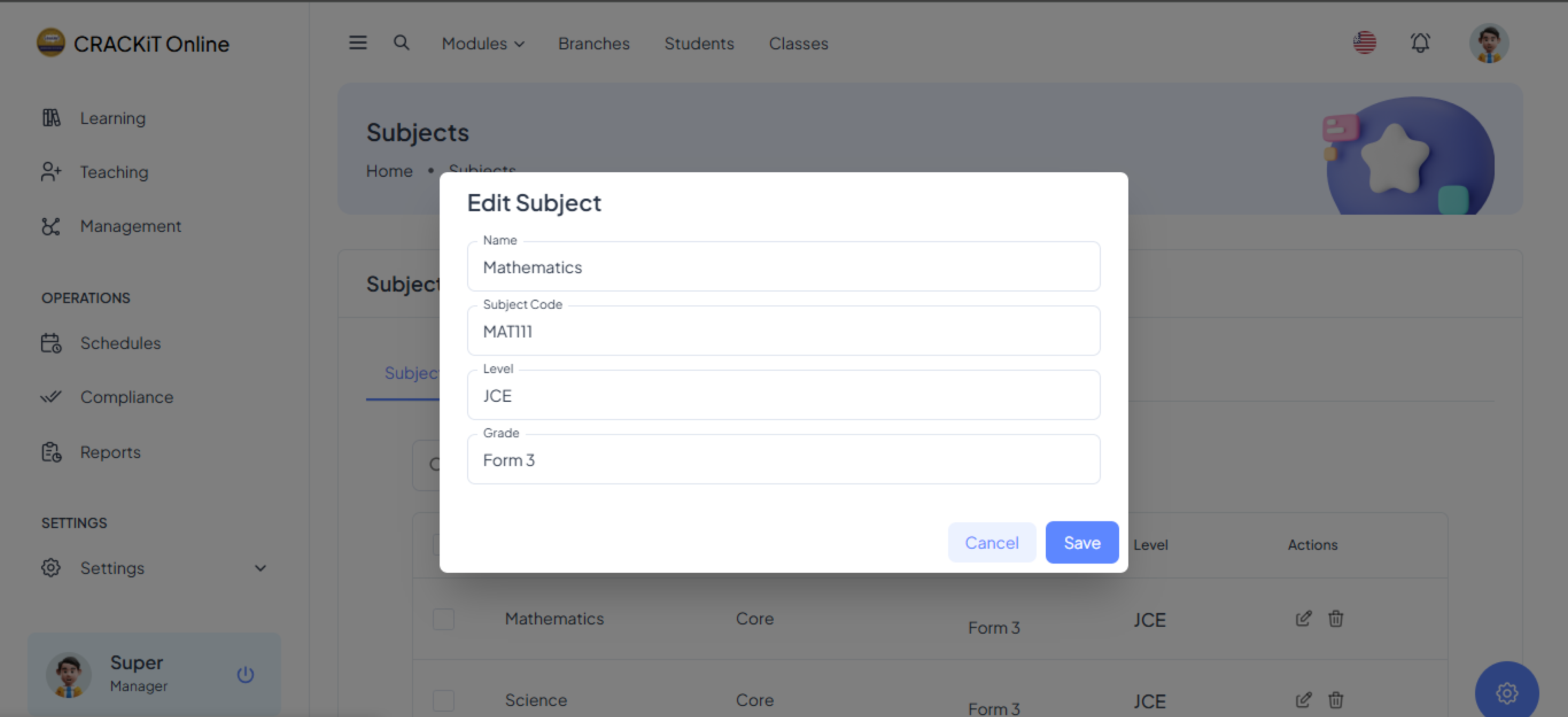The image size is (1568, 717).
Task: Tick the Mathematics row checkbox
Action: click(443, 619)
